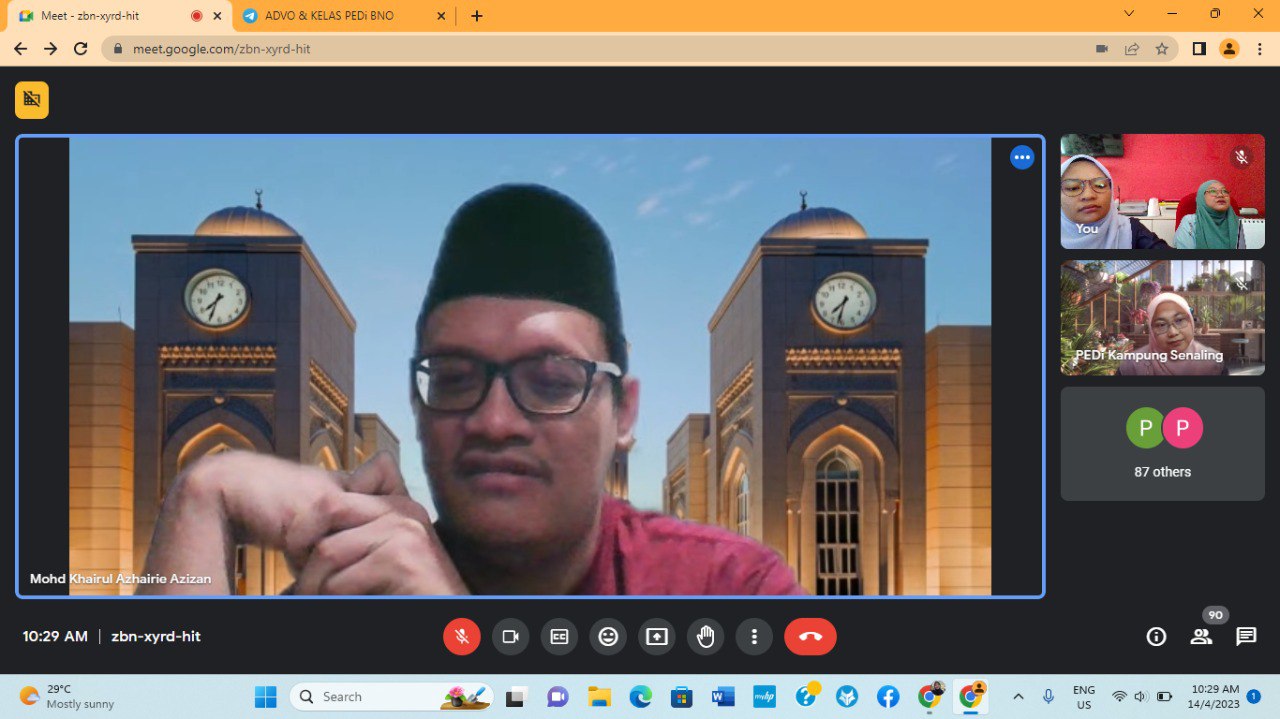Open the clock showing 10:29 AM 14/4/2023
Image resolution: width=1280 pixels, height=719 pixels.
(x=1215, y=697)
